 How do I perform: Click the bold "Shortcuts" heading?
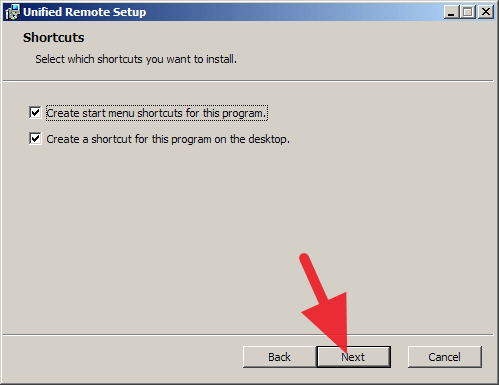point(53,37)
